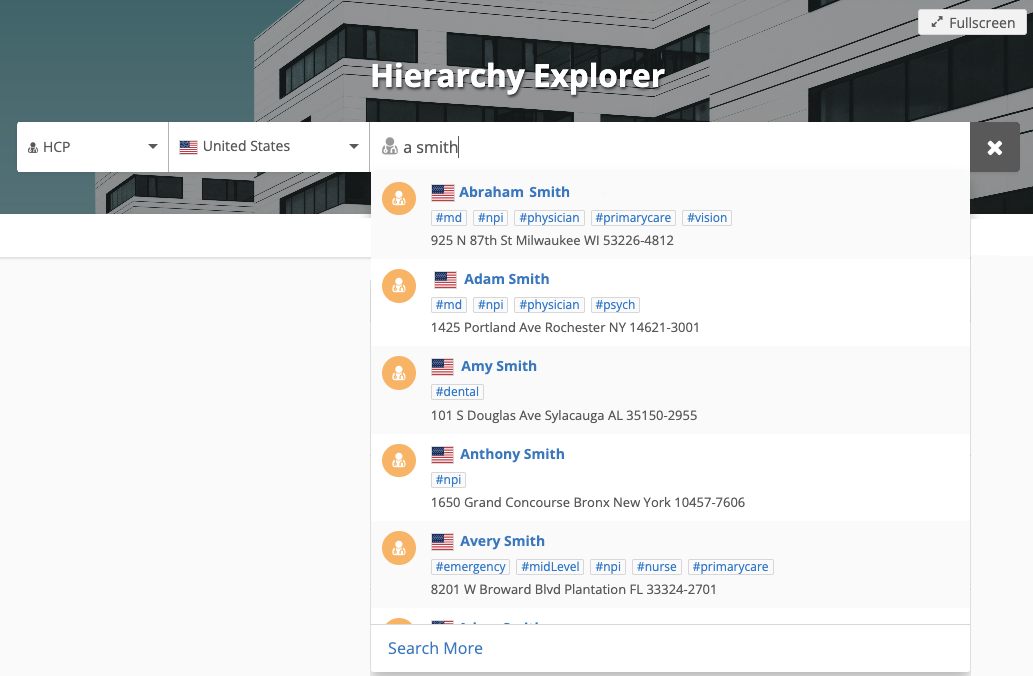Click the US flag next to Abraham Smith

443,192
